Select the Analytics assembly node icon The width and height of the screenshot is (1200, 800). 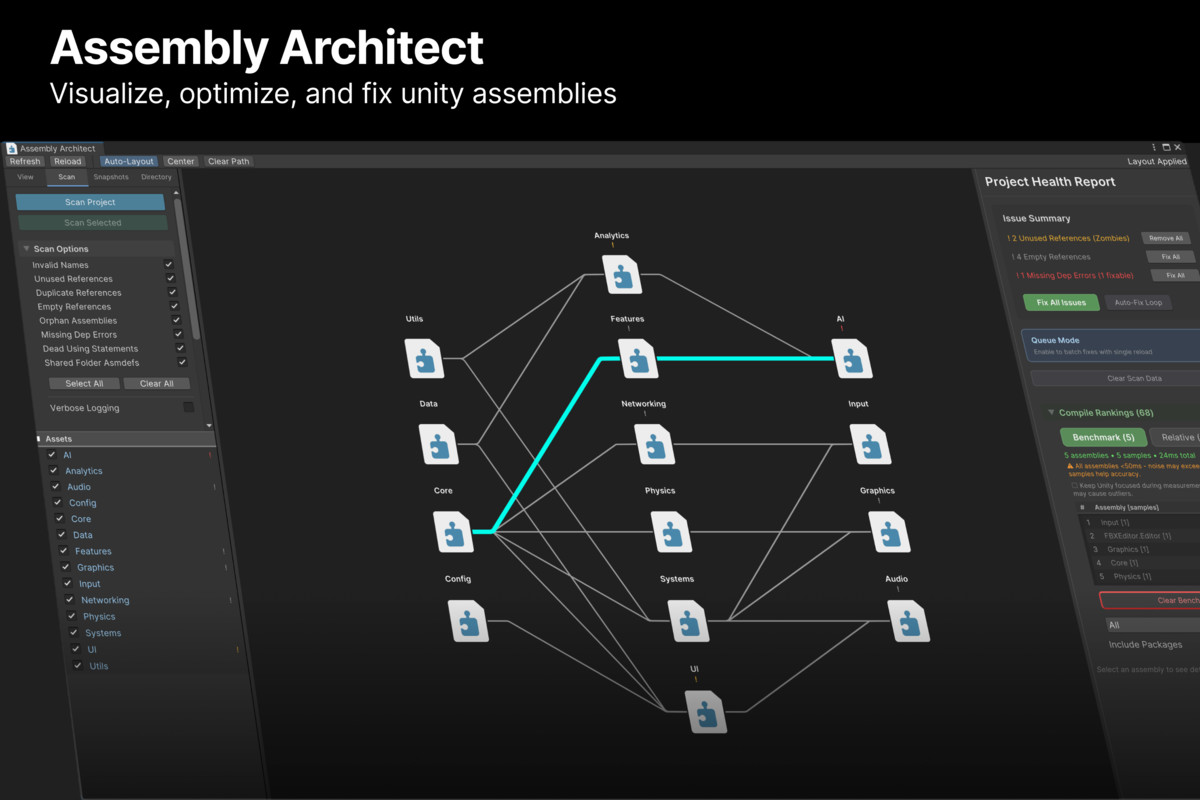click(622, 276)
